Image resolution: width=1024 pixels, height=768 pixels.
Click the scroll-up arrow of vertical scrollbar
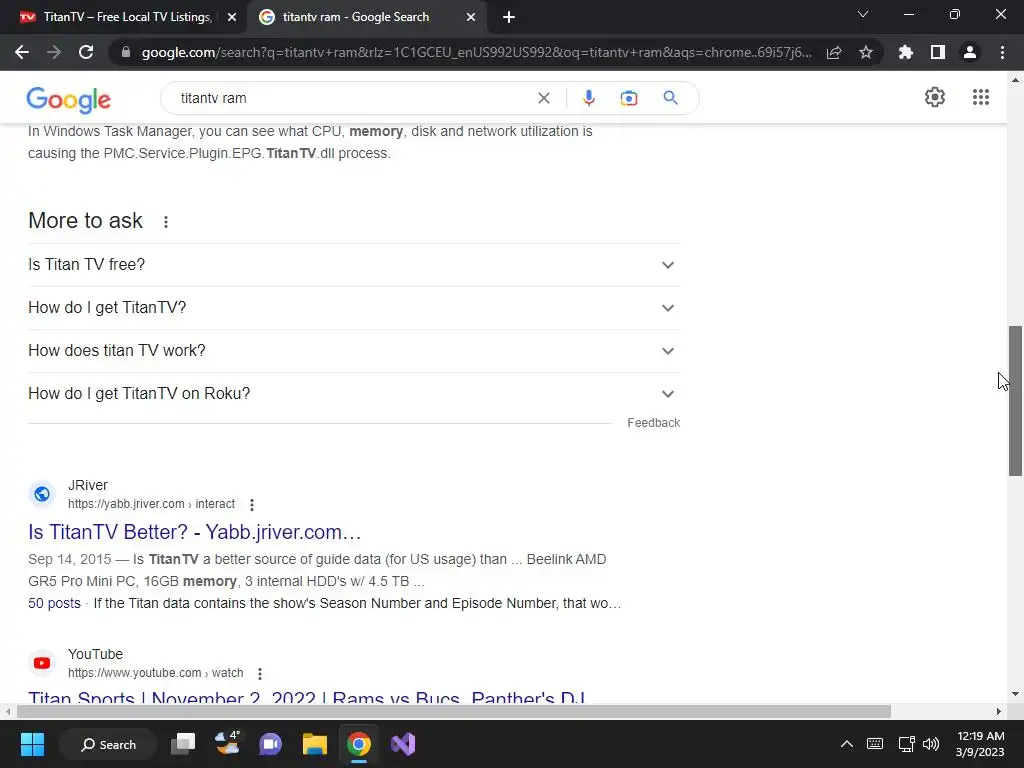pos(1015,80)
